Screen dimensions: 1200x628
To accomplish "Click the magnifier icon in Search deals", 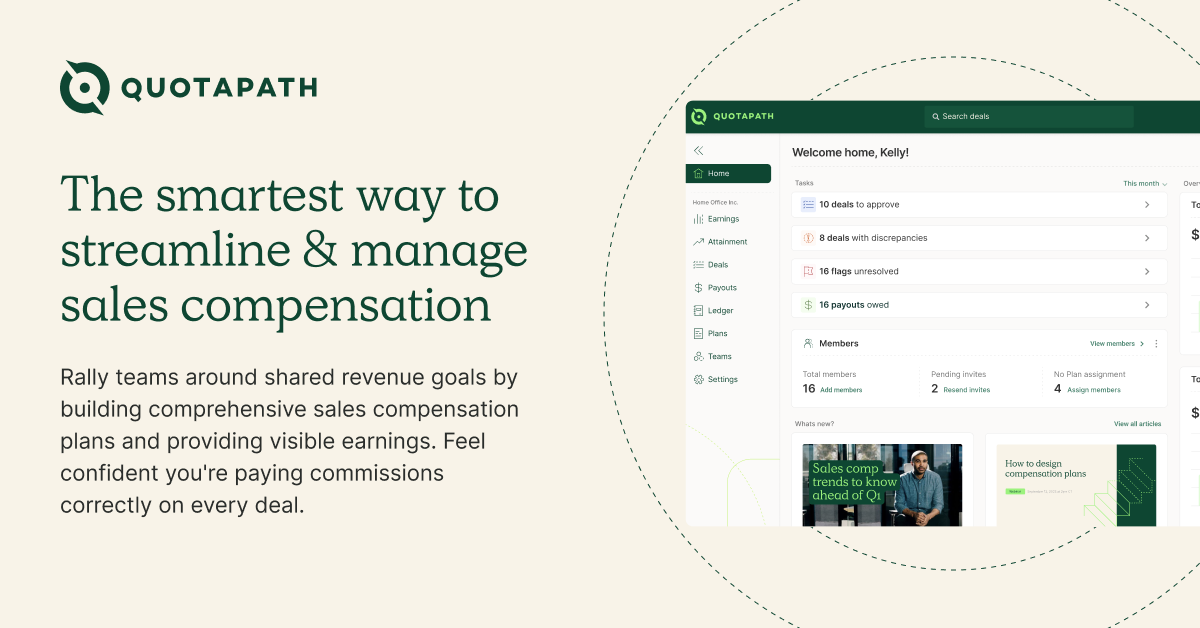I will 936,116.
